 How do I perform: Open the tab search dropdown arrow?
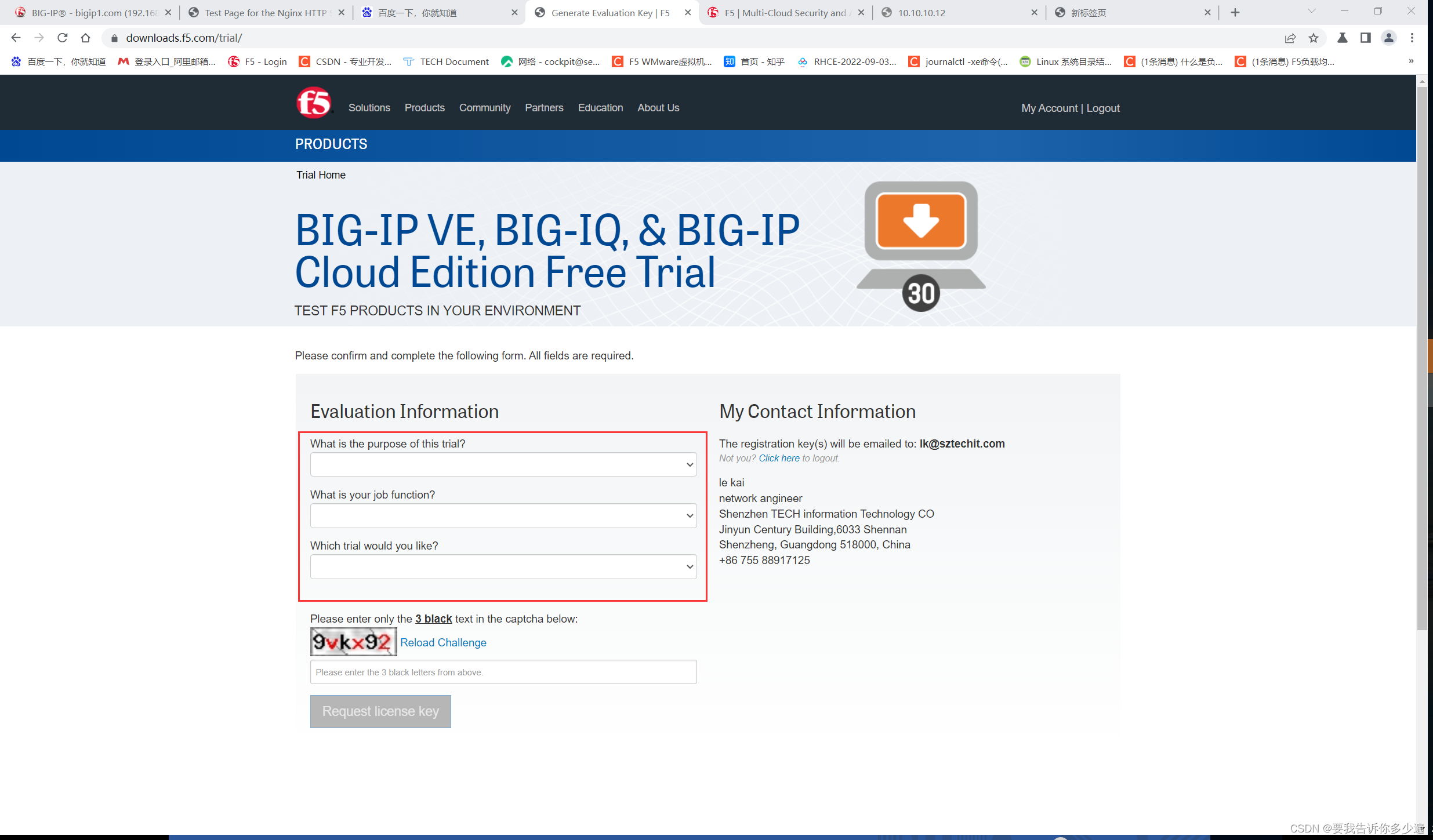[1312, 11]
